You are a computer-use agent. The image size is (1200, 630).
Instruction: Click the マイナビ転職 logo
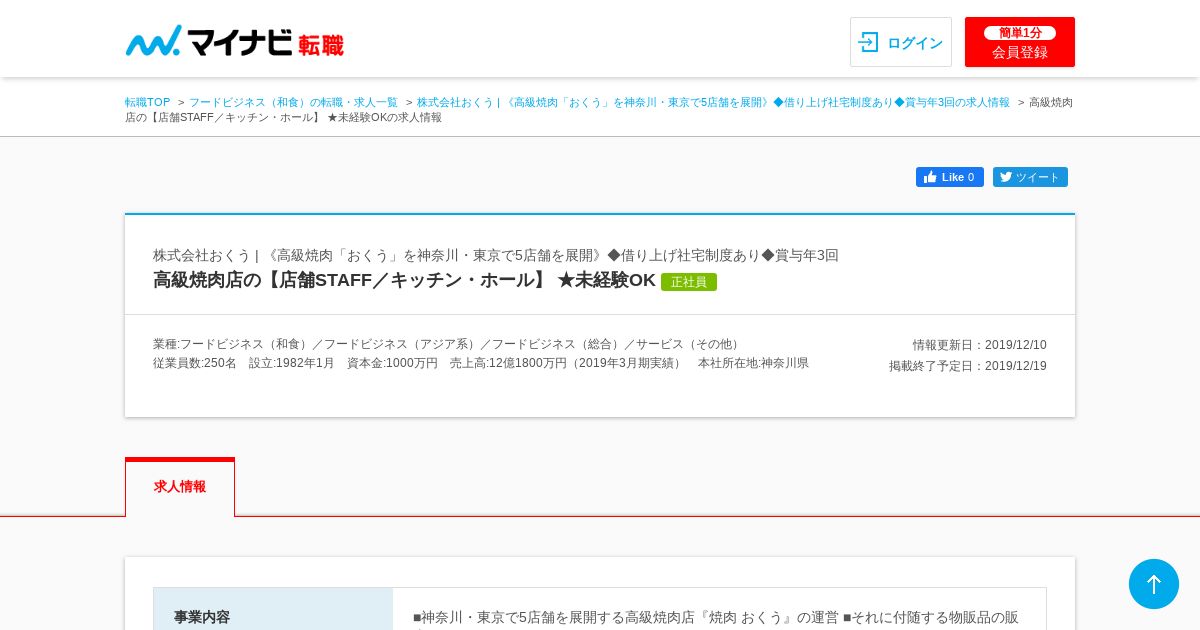(234, 41)
